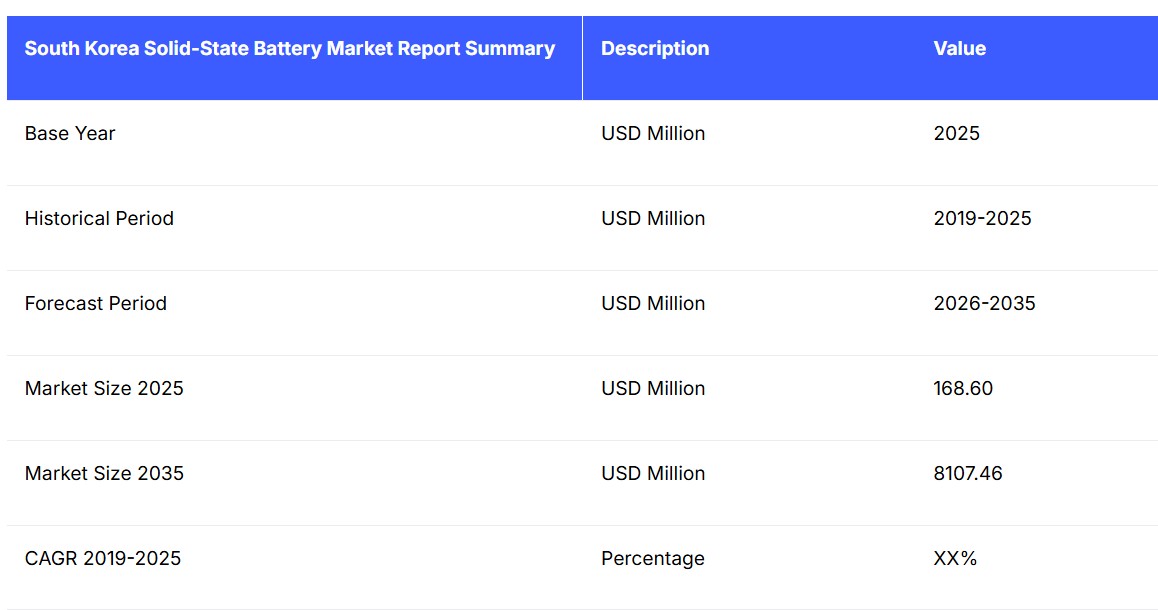Click the Market Size 2025 label
Viewport: 1158px width, 610px height.
click(104, 389)
